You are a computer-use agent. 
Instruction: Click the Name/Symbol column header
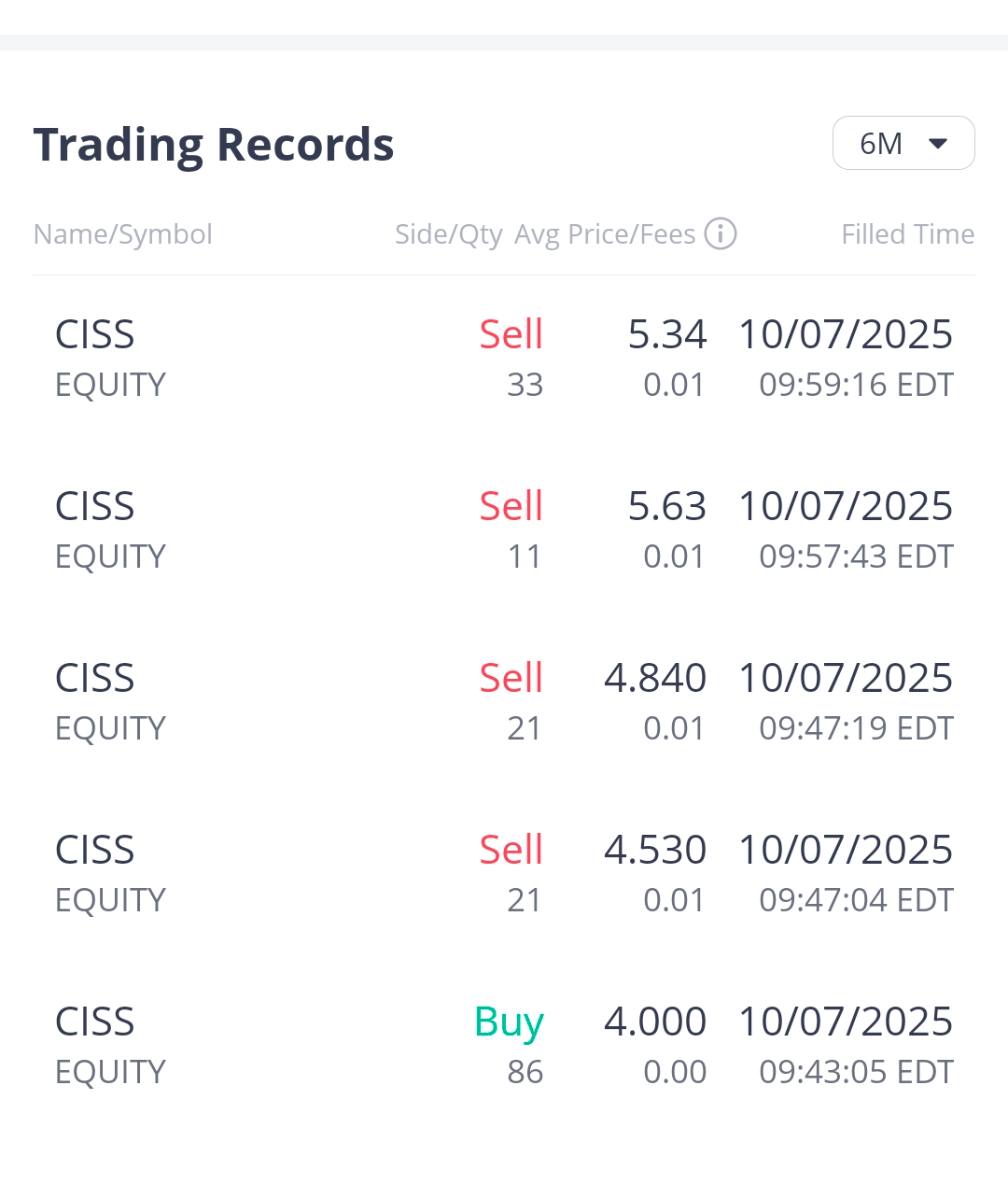(122, 233)
